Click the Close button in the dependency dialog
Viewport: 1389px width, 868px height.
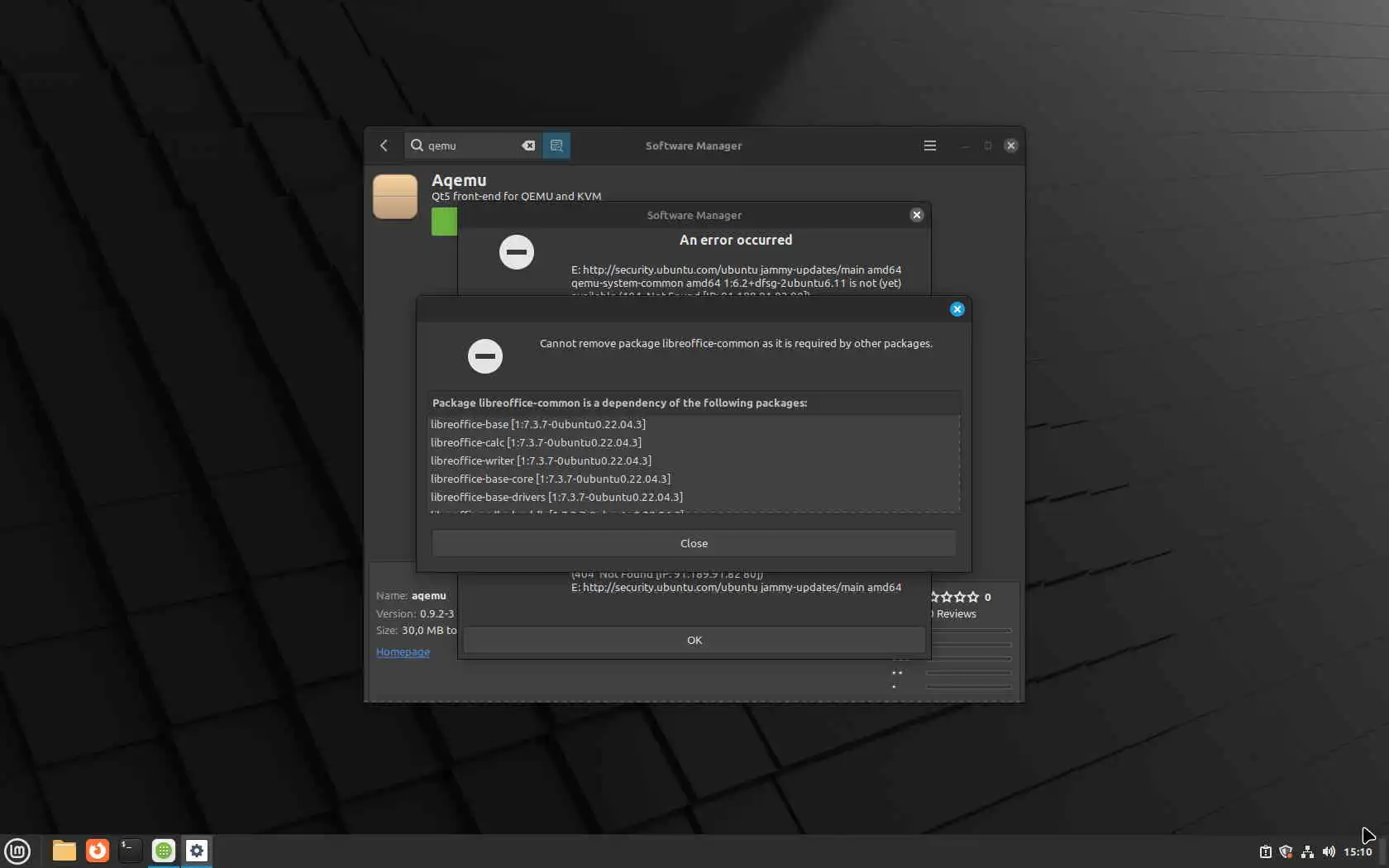coord(694,543)
